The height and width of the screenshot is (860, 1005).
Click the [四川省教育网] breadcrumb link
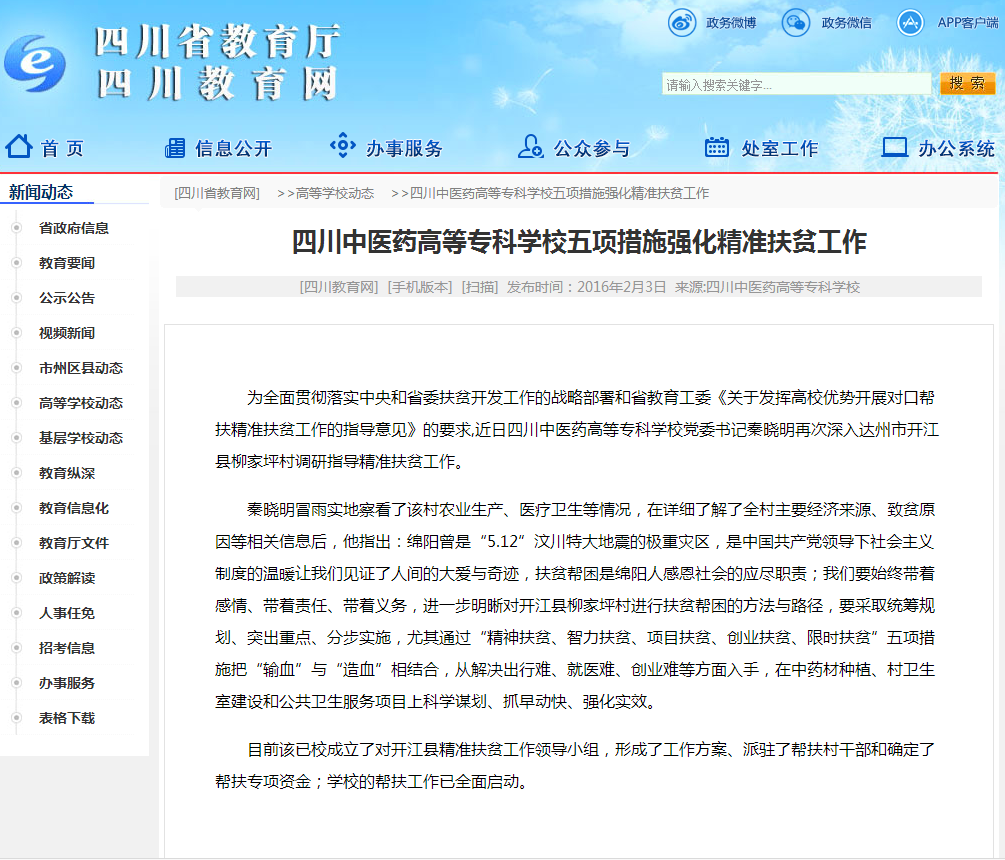pyautogui.click(x=217, y=193)
